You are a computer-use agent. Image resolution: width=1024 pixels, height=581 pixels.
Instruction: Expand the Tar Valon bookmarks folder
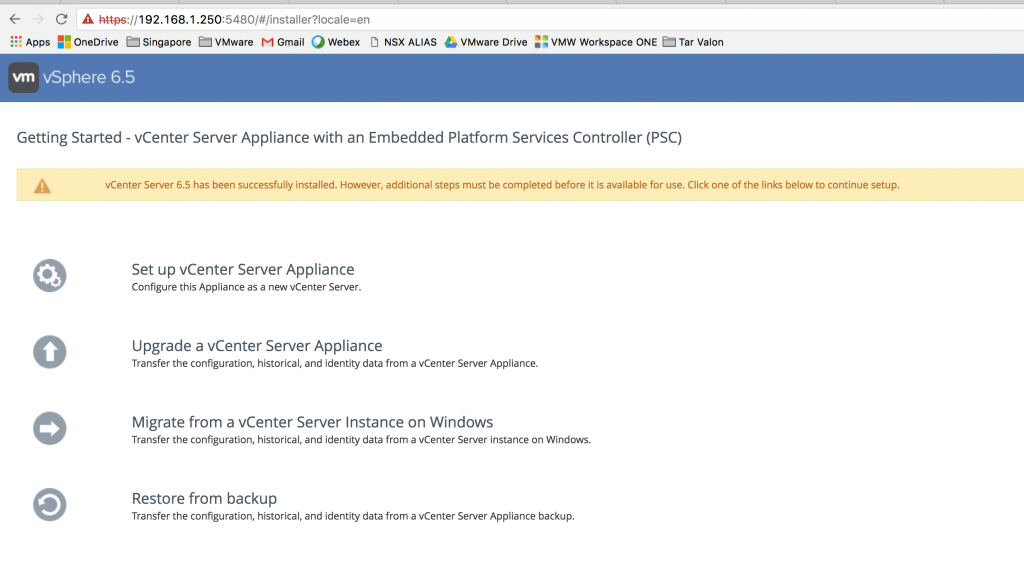click(693, 42)
